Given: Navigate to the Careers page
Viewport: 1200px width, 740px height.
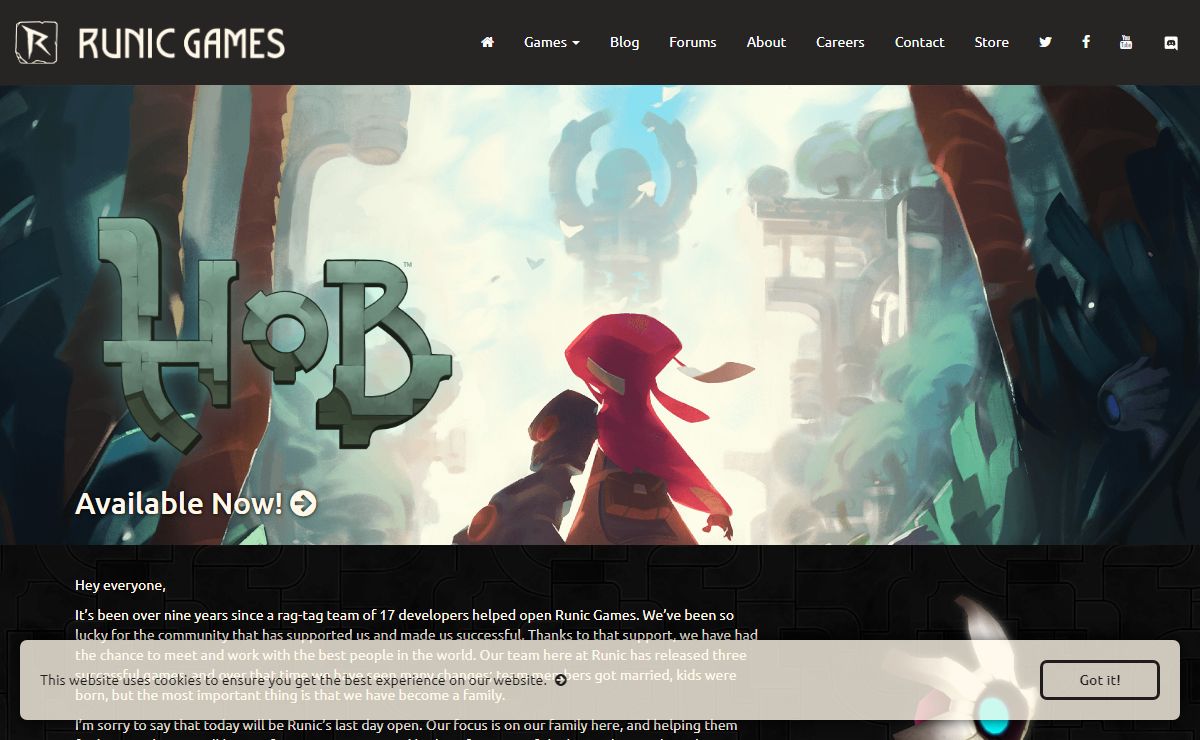Looking at the screenshot, I should [x=840, y=42].
